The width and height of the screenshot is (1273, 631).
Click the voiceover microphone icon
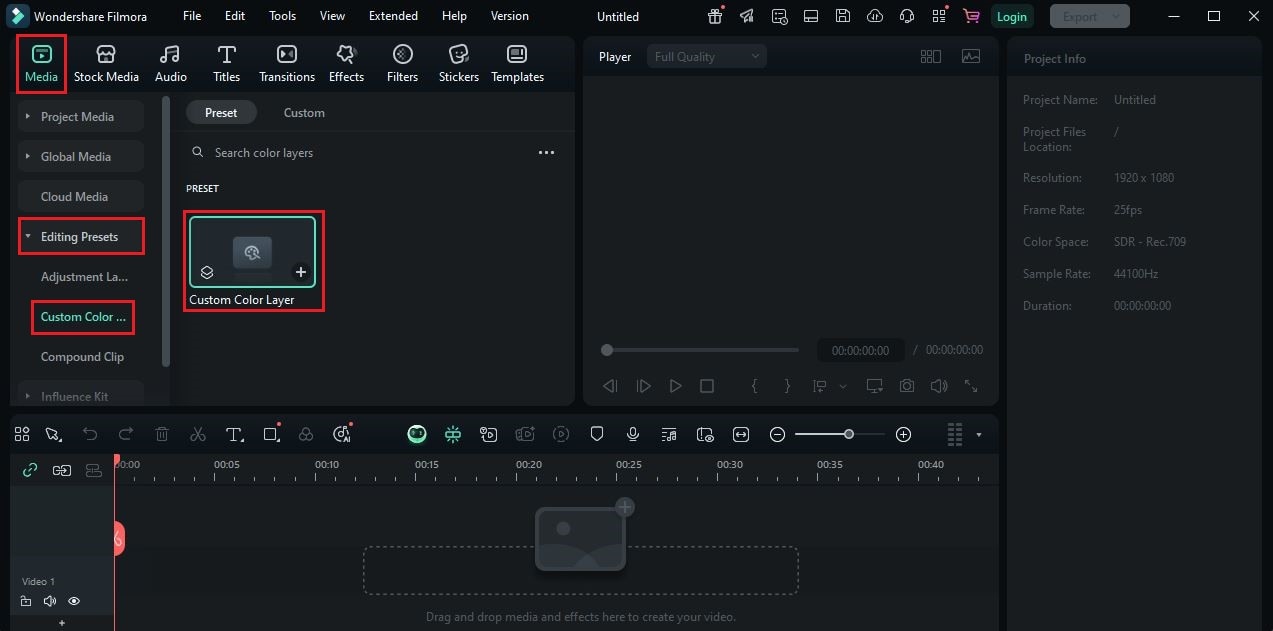click(x=633, y=434)
